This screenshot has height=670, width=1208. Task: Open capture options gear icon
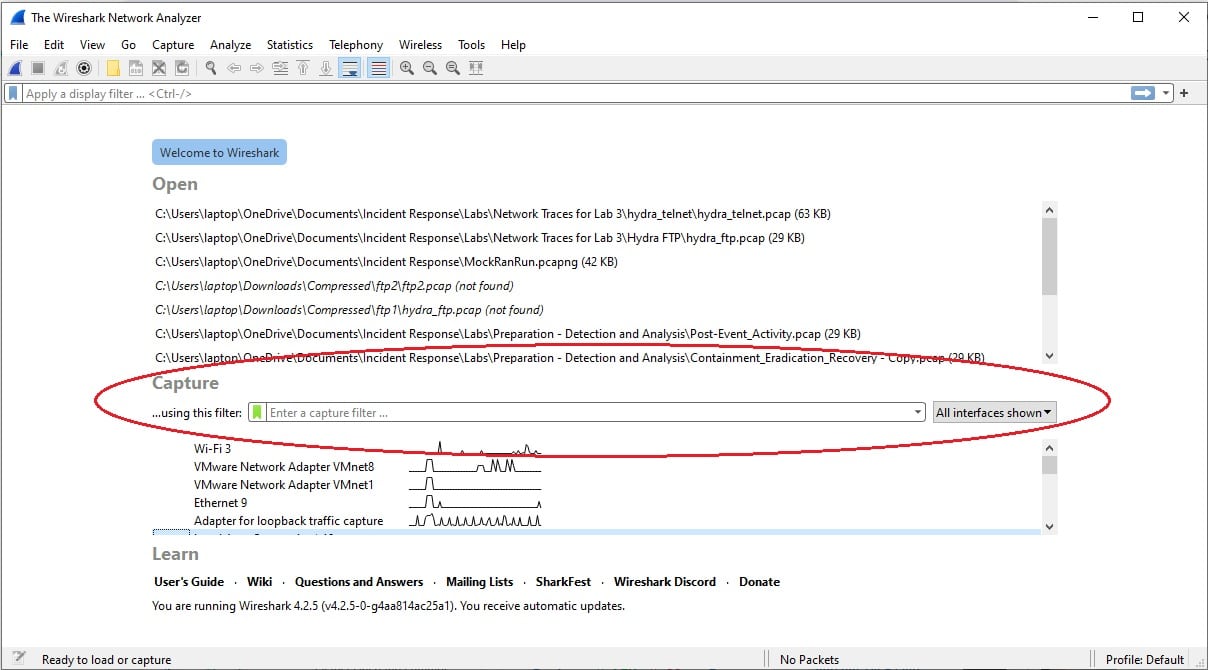click(x=84, y=68)
